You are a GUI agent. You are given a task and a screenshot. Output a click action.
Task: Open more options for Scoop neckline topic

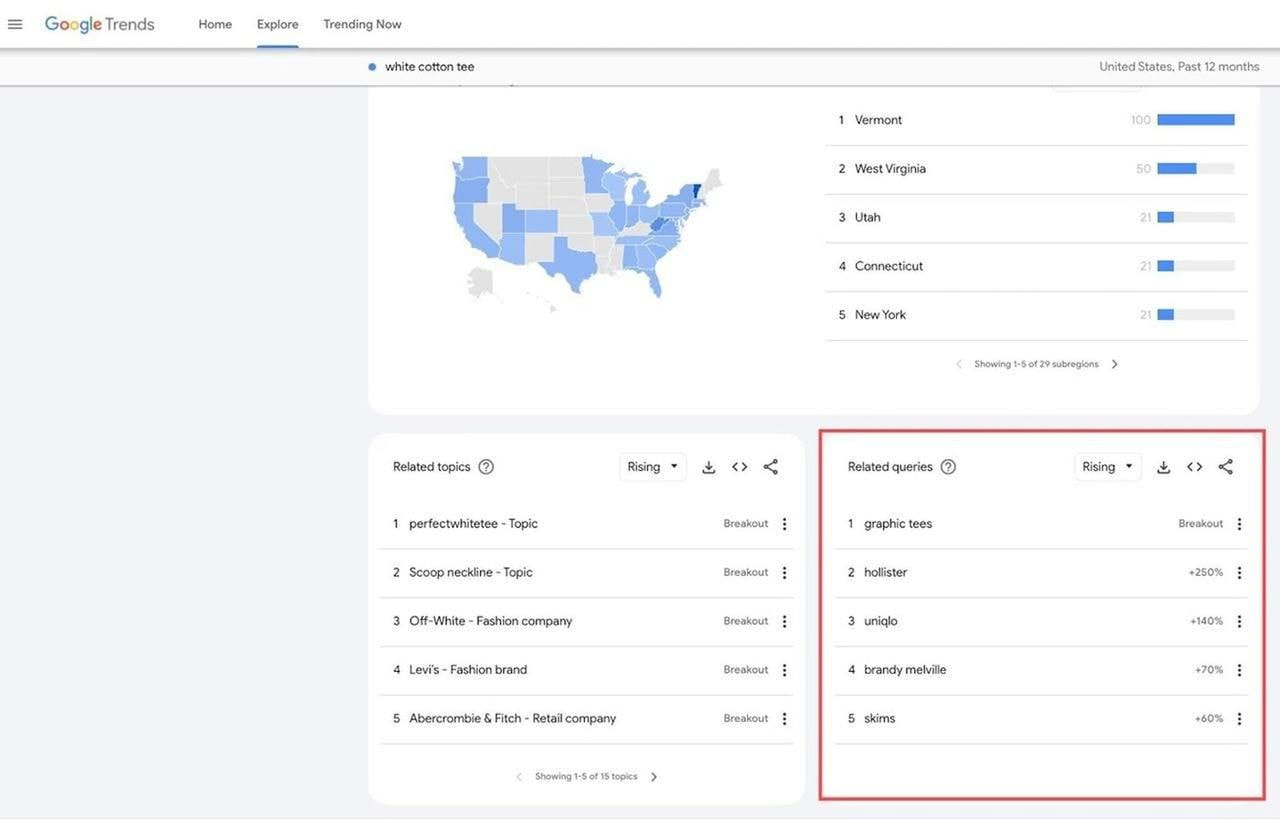coord(784,573)
